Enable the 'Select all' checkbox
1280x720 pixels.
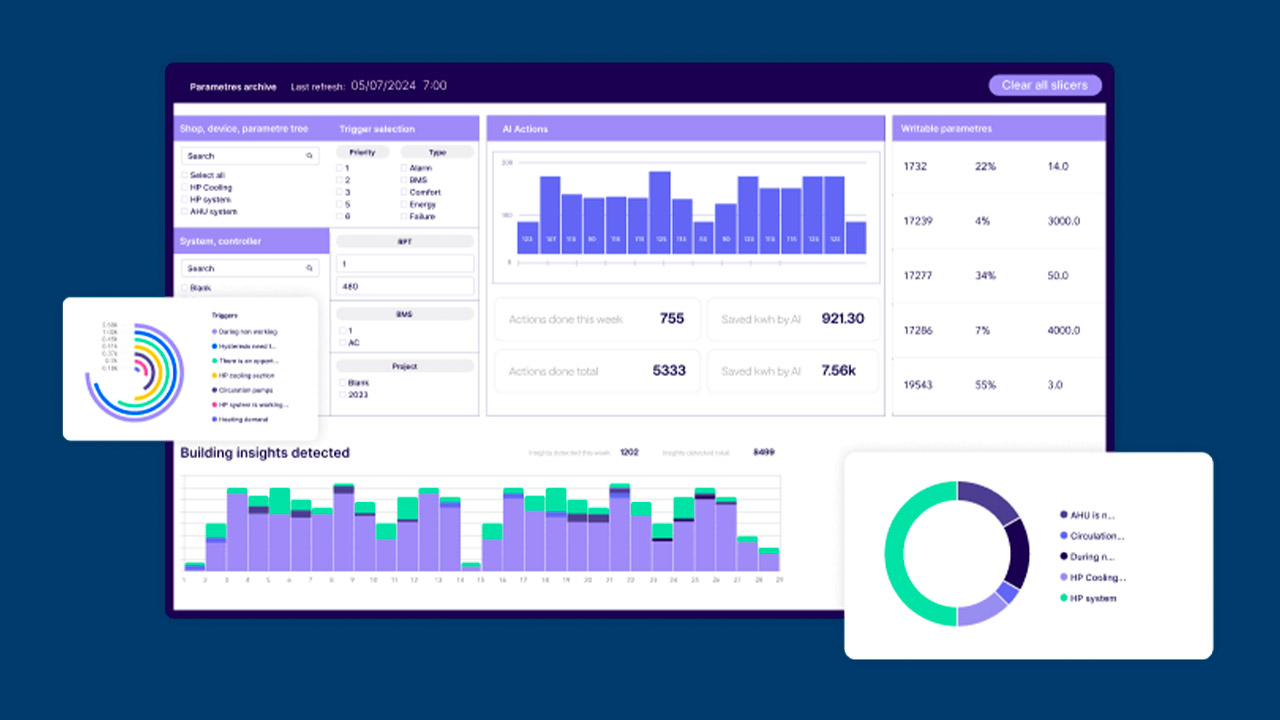184,175
